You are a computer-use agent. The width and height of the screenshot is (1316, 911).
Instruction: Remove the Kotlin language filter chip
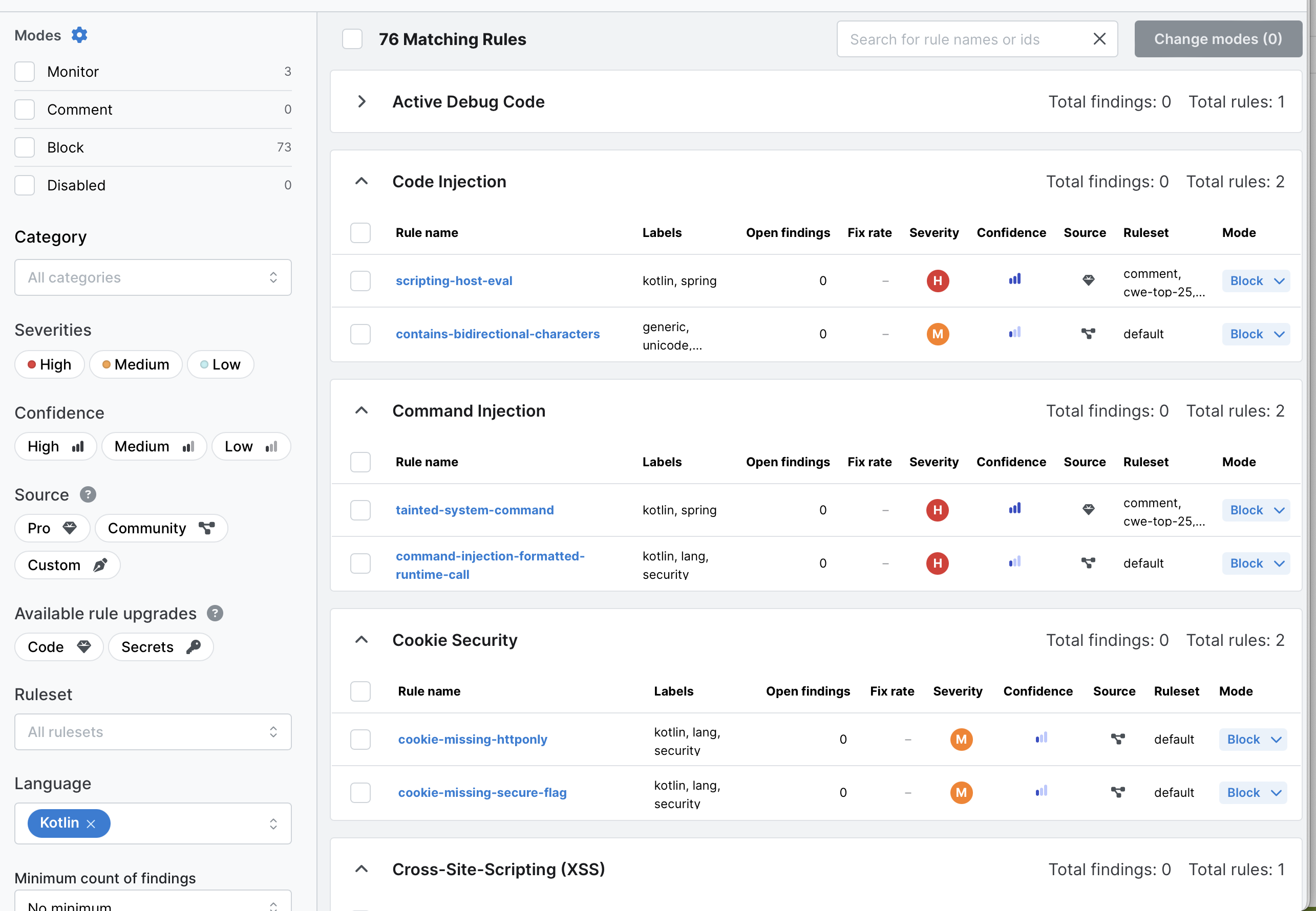click(91, 823)
